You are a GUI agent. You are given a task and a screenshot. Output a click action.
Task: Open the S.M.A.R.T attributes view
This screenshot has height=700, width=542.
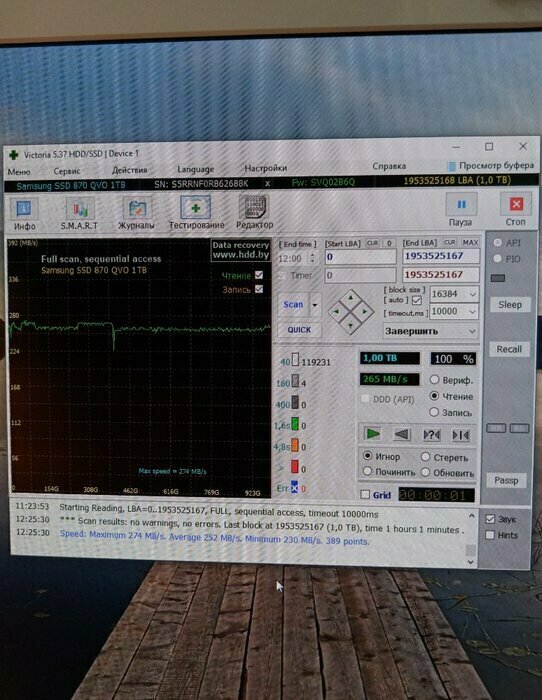pos(79,214)
